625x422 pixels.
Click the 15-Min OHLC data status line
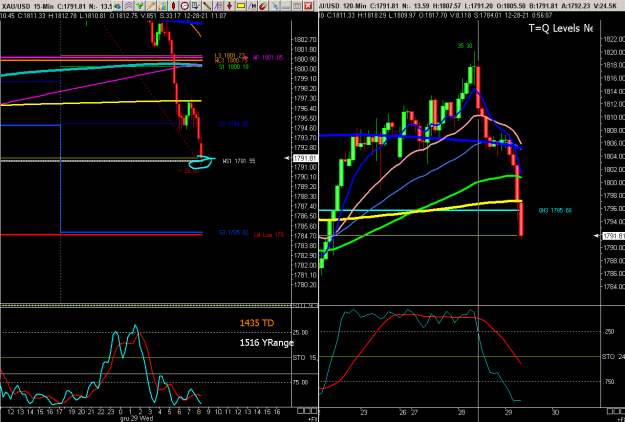[x=113, y=16]
